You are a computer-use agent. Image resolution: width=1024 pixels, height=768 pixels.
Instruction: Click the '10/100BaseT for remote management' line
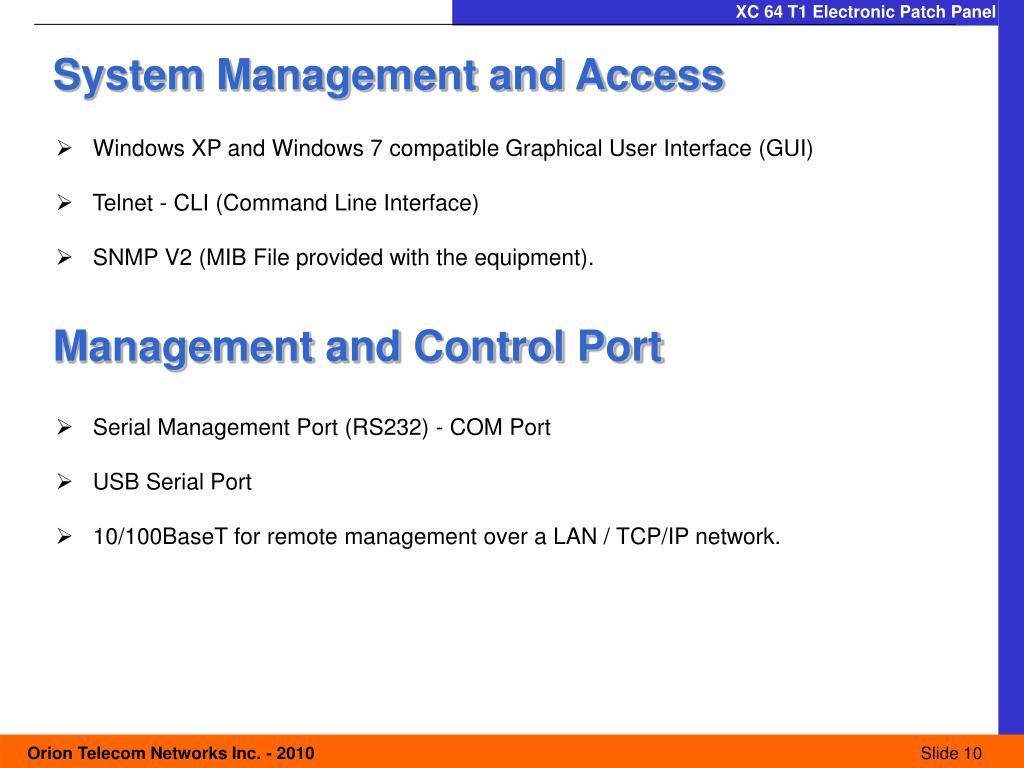pyautogui.click(x=436, y=537)
